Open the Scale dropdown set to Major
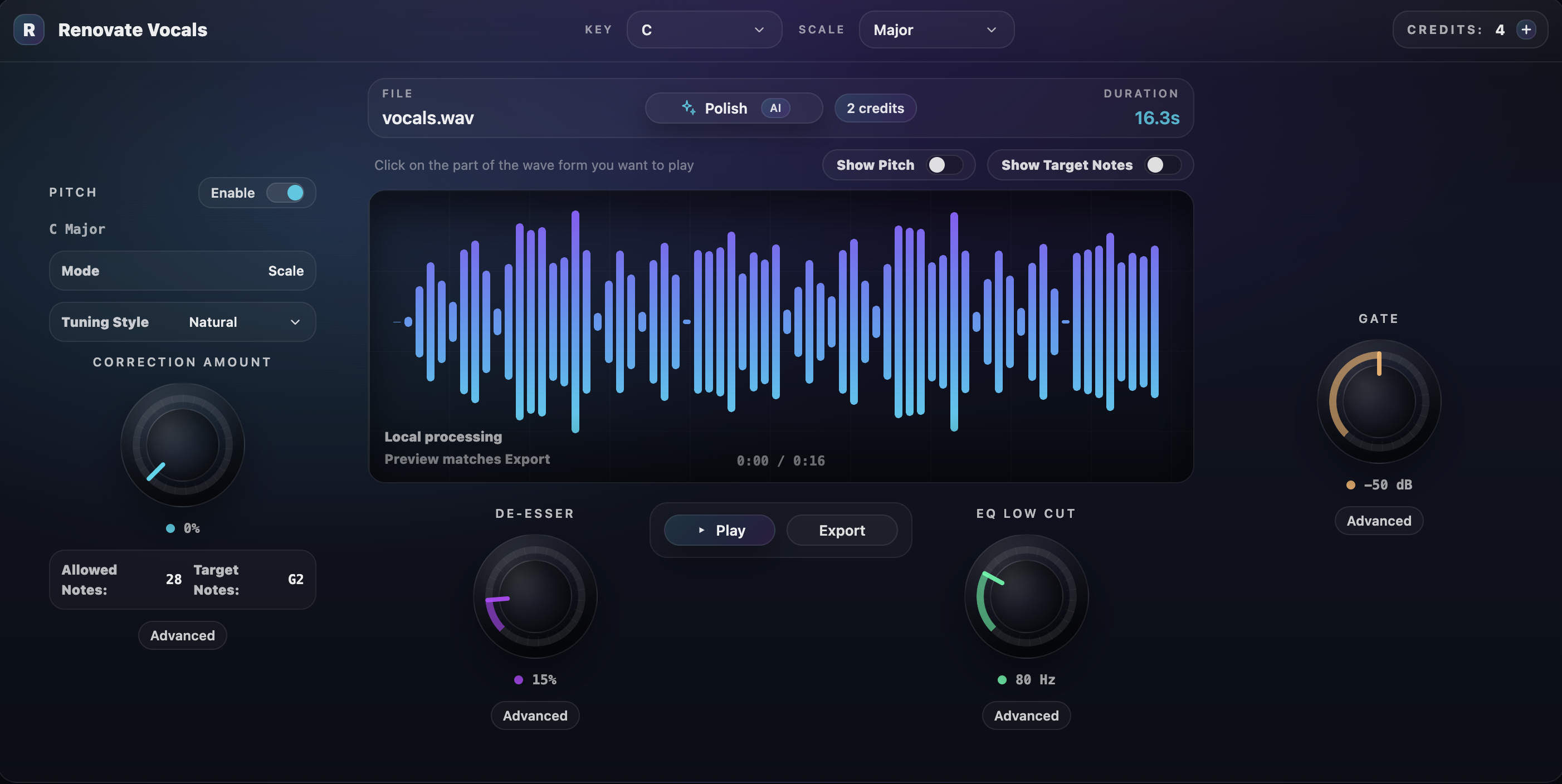Image resolution: width=1562 pixels, height=784 pixels. click(x=936, y=29)
